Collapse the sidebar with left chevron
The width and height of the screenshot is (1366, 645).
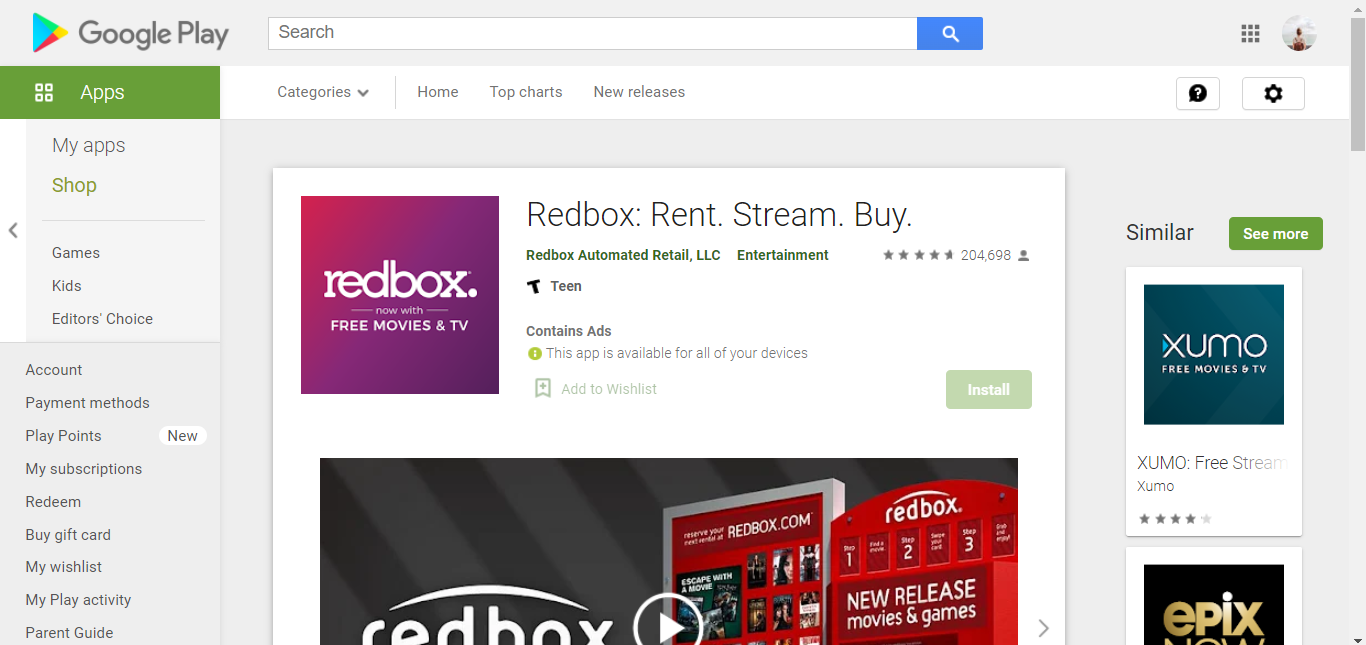click(x=13, y=231)
